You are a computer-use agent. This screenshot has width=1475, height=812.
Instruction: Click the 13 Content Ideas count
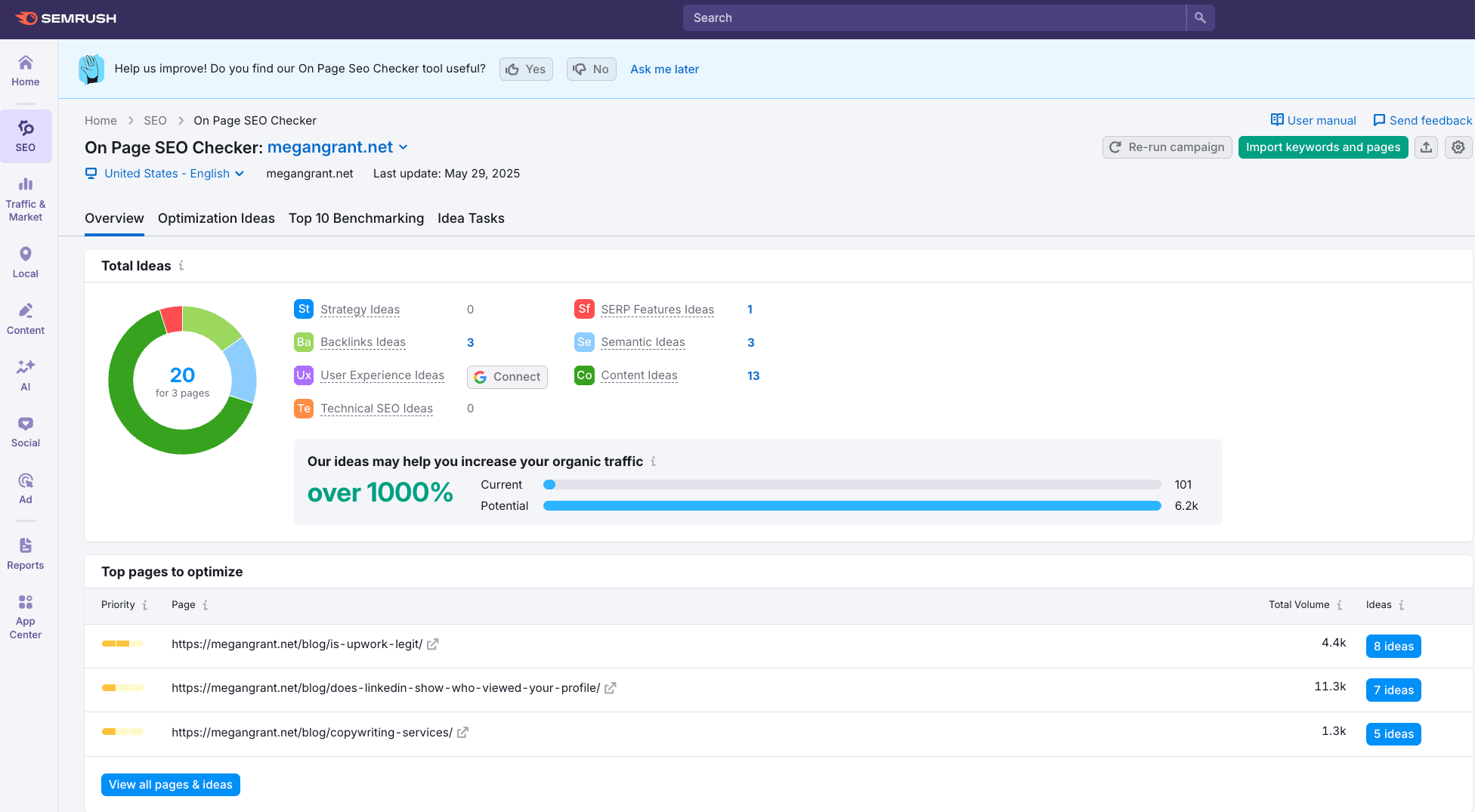[x=753, y=375]
